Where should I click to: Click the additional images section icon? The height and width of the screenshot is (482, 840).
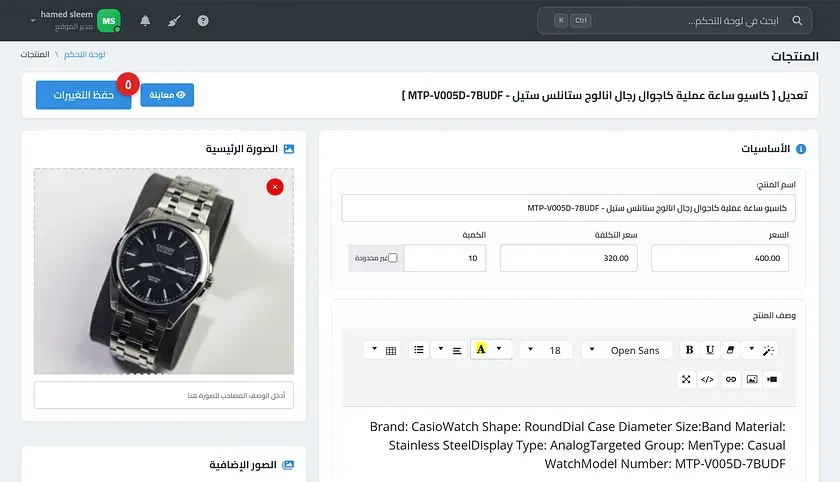pos(288,465)
